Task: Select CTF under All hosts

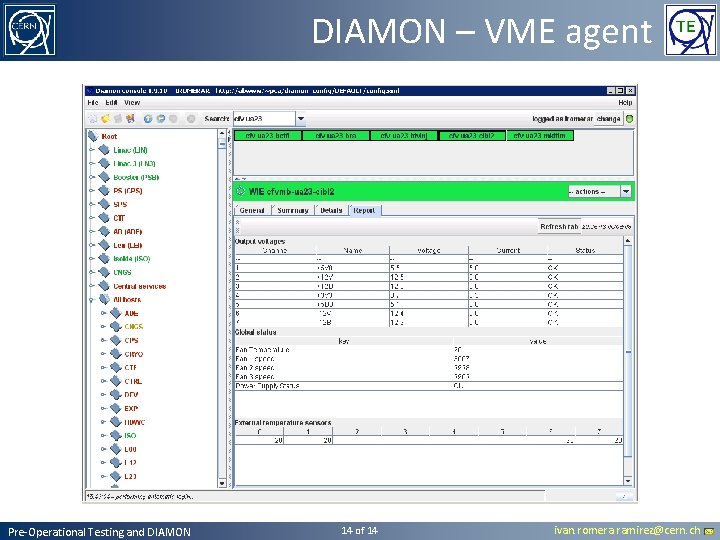Action: [x=130, y=367]
